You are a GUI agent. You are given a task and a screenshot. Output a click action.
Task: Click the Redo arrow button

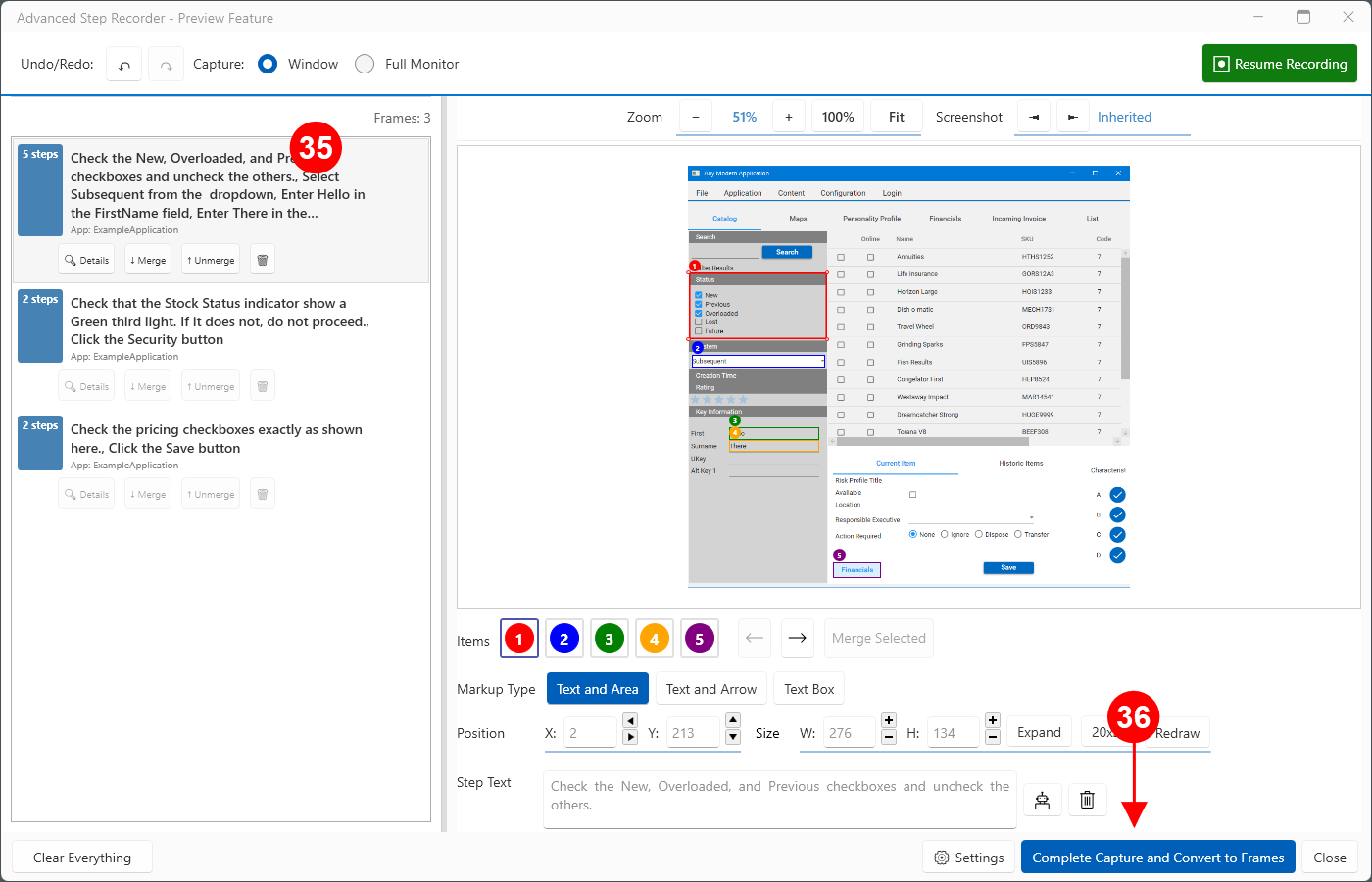[167, 65]
